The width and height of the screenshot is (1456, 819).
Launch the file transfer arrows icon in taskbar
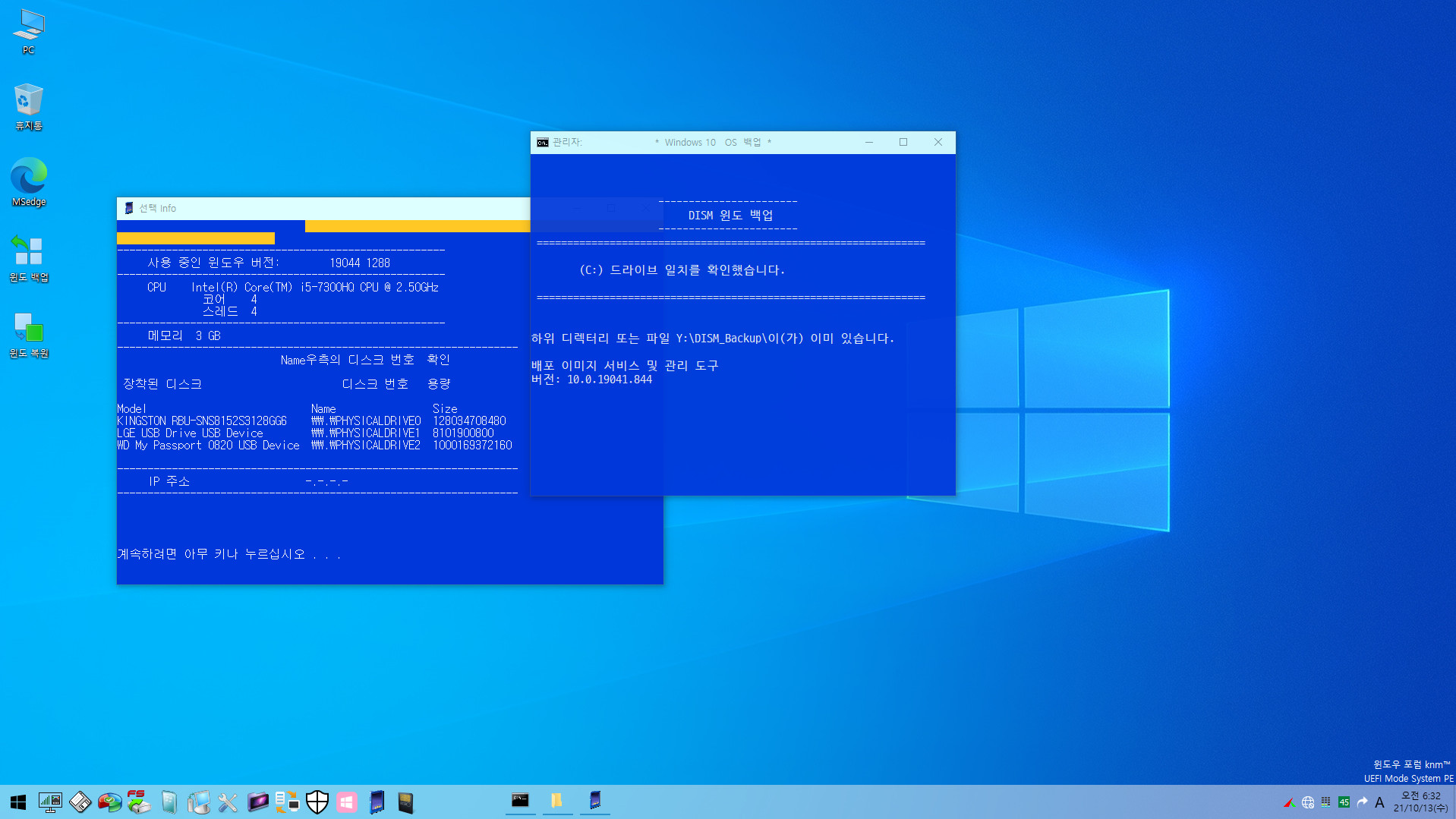(x=287, y=802)
